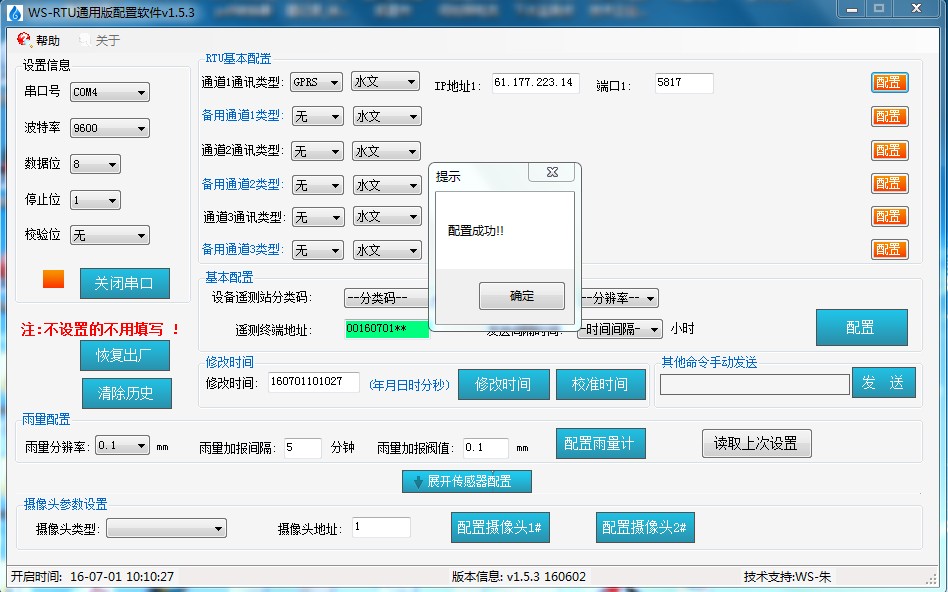The width and height of the screenshot is (948, 592).
Task: Open the 数据位 dropdown
Action: (x=95, y=164)
